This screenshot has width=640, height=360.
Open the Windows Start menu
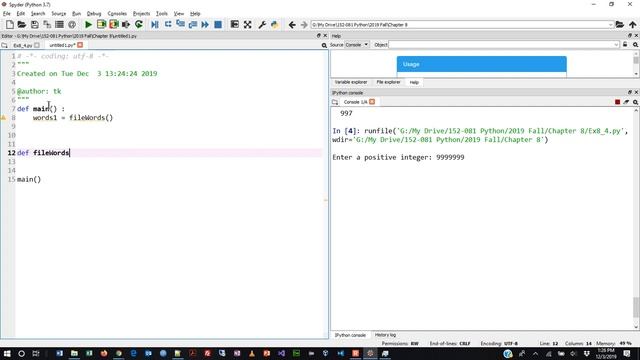tap(7, 353)
